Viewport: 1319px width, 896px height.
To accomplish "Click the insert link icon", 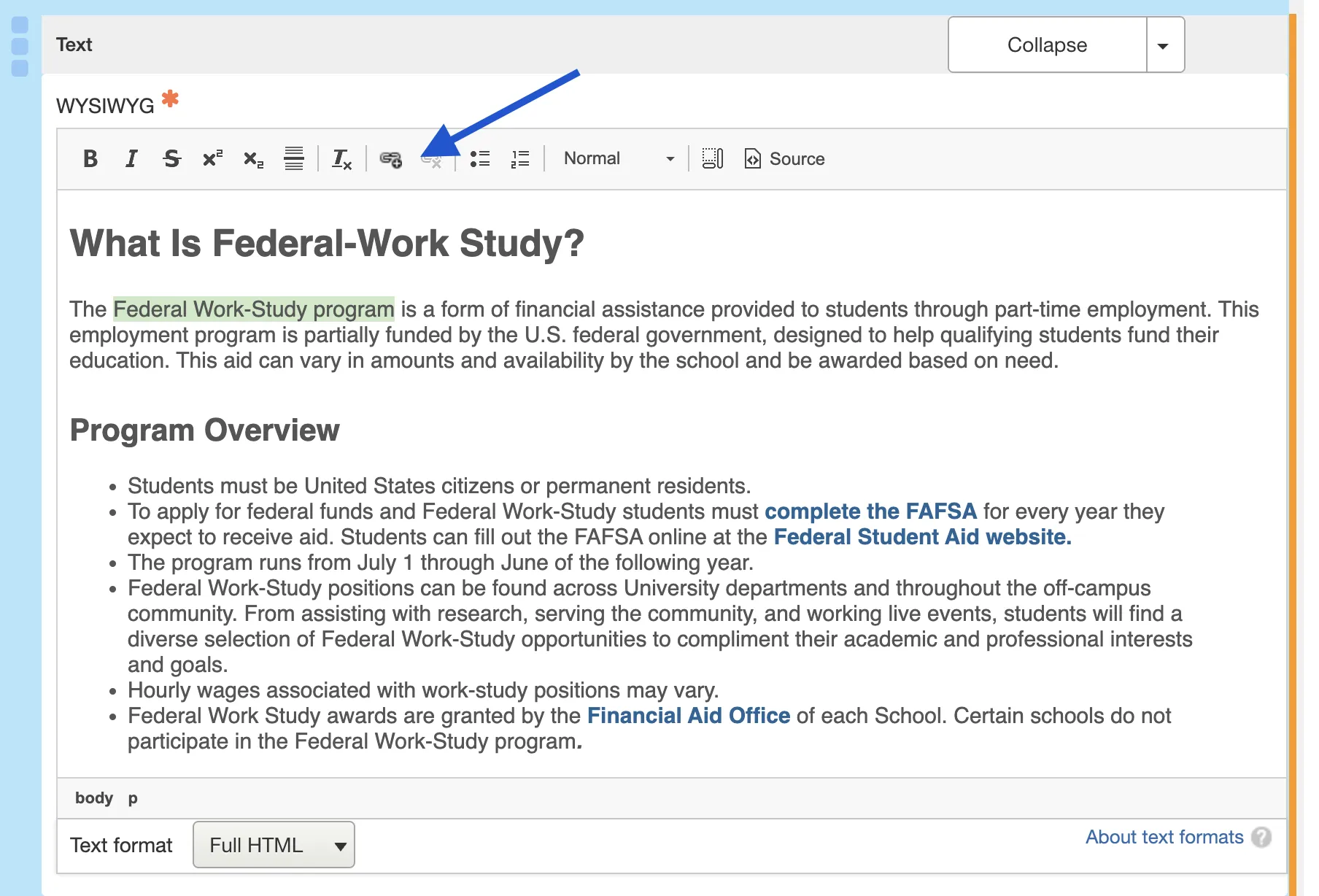I will pos(391,158).
